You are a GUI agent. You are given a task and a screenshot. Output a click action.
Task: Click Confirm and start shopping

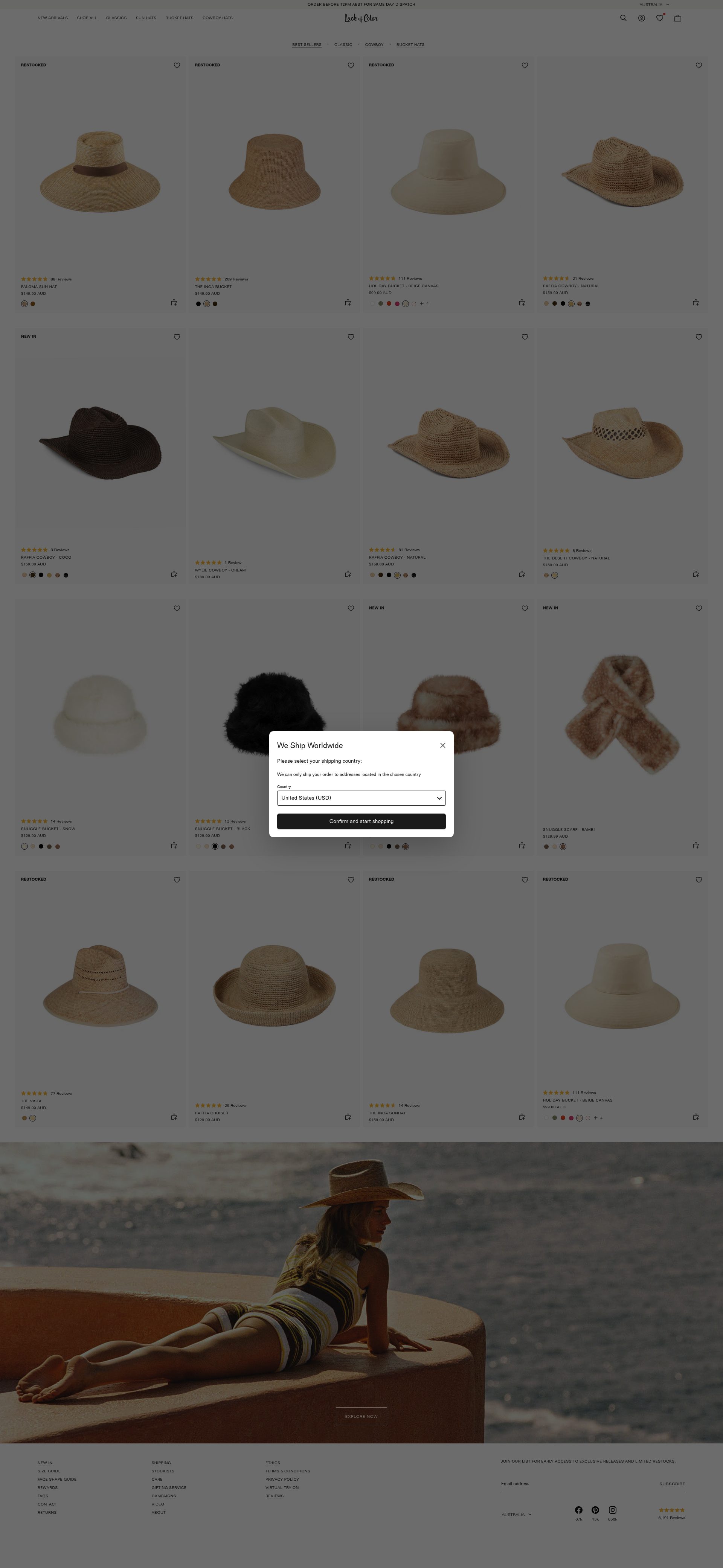(361, 821)
